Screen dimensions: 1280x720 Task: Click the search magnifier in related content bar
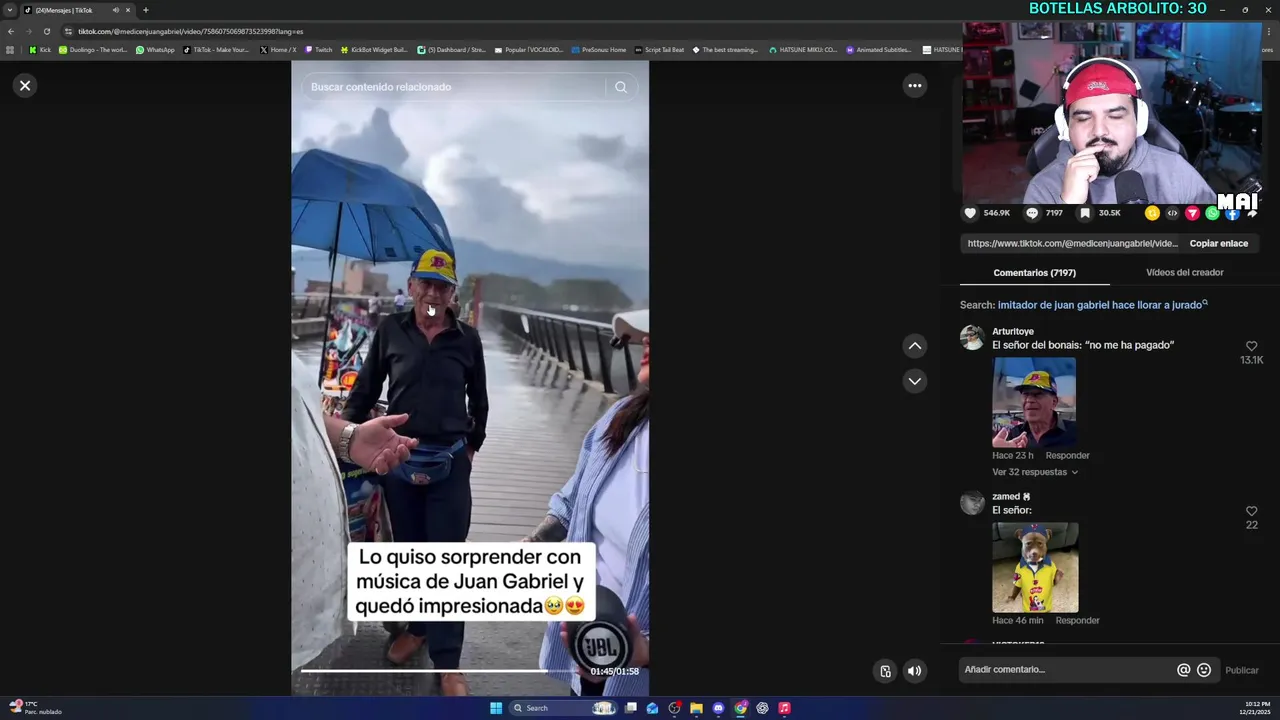[621, 87]
